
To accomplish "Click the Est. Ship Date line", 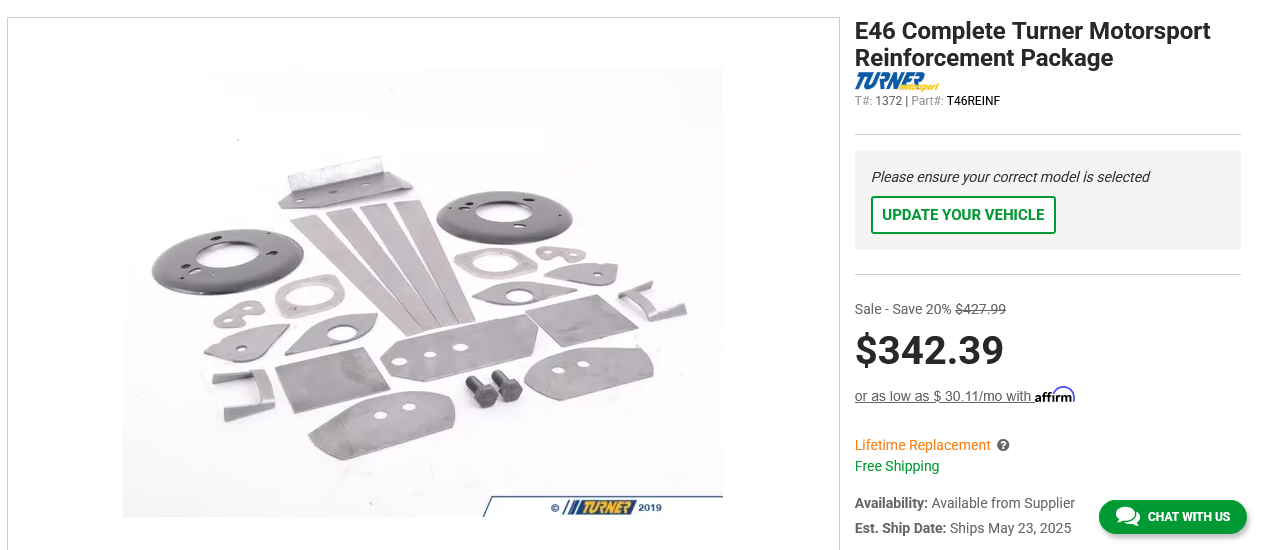I will click(x=963, y=528).
